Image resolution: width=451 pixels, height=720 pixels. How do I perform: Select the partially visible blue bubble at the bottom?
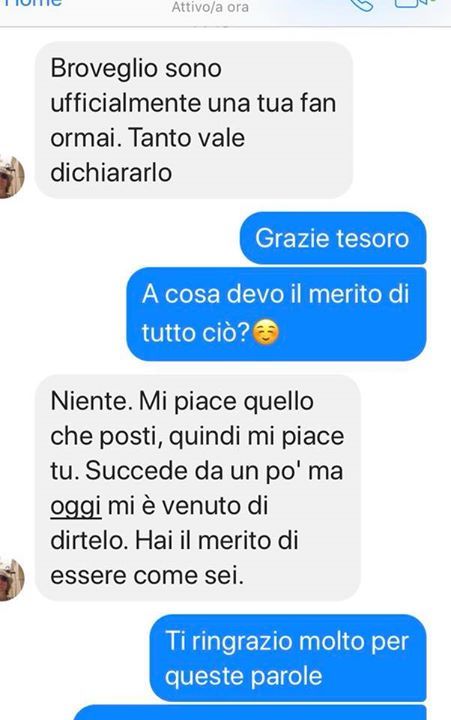tap(250, 713)
